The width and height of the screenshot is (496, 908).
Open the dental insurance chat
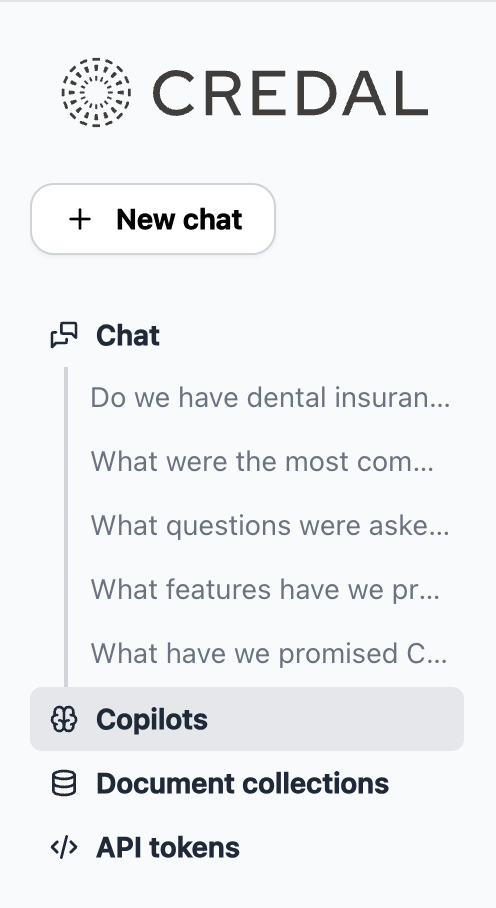tap(270, 398)
